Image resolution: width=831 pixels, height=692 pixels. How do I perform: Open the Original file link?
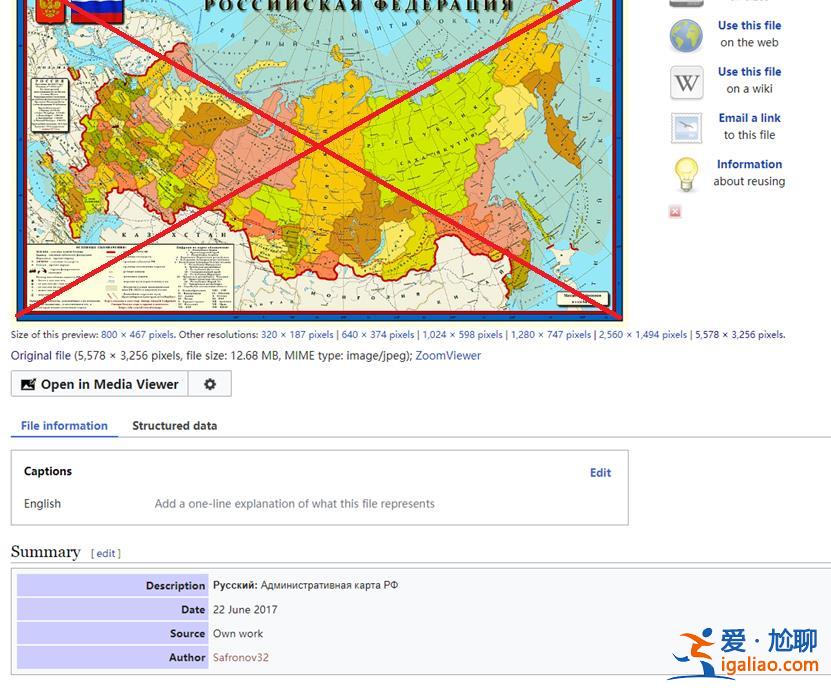click(41, 356)
